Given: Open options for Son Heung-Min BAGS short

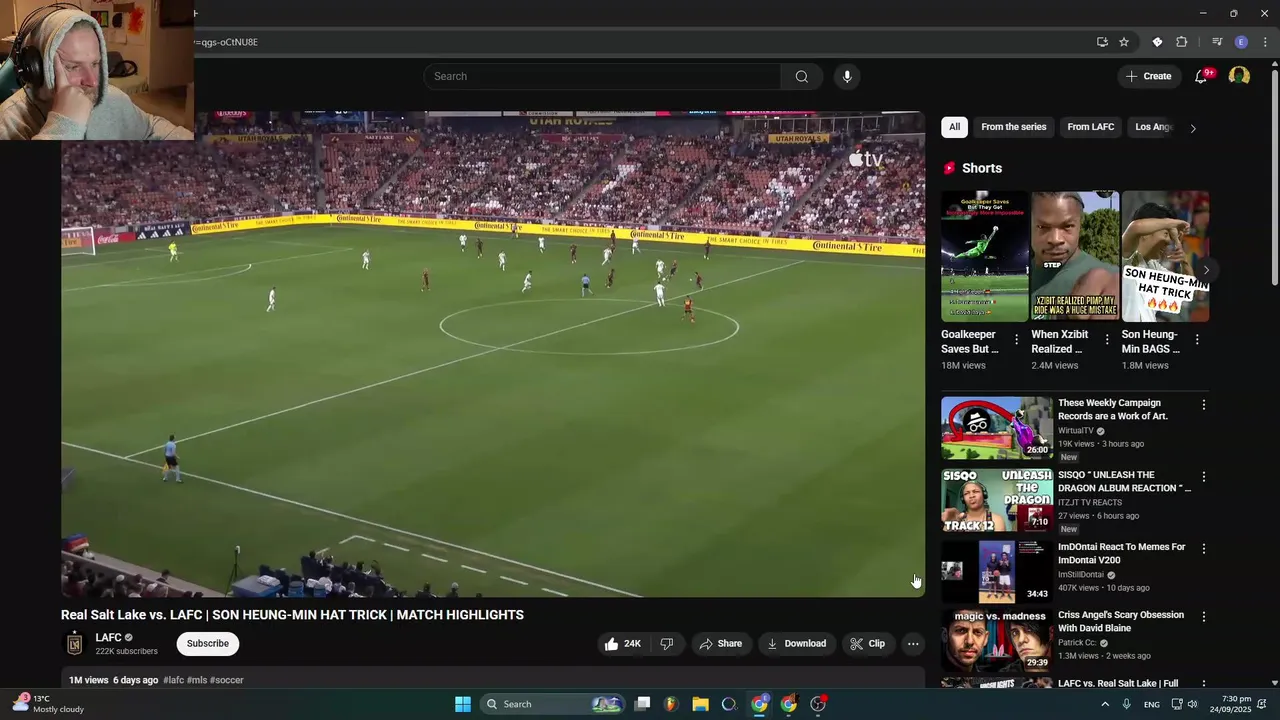Looking at the screenshot, I should [x=1197, y=340].
